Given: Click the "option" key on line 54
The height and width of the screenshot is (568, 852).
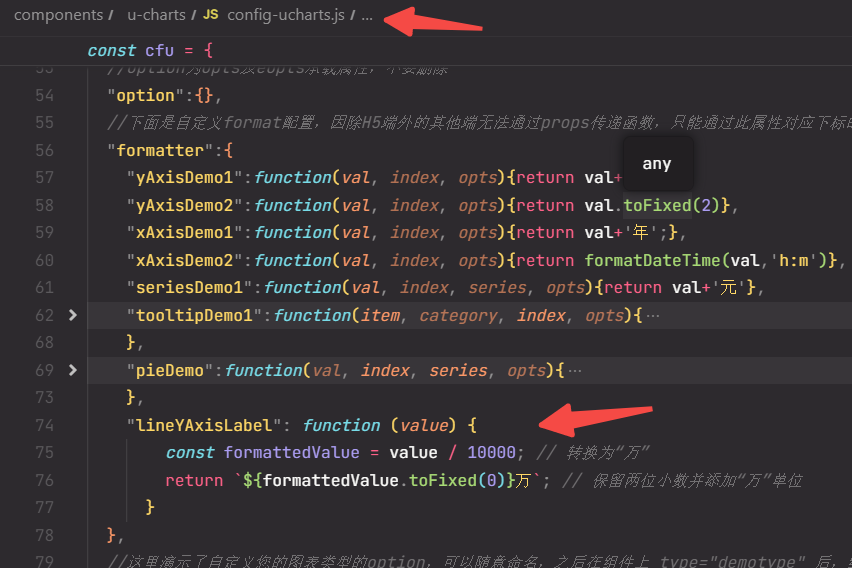Looking at the screenshot, I should tap(146, 96).
